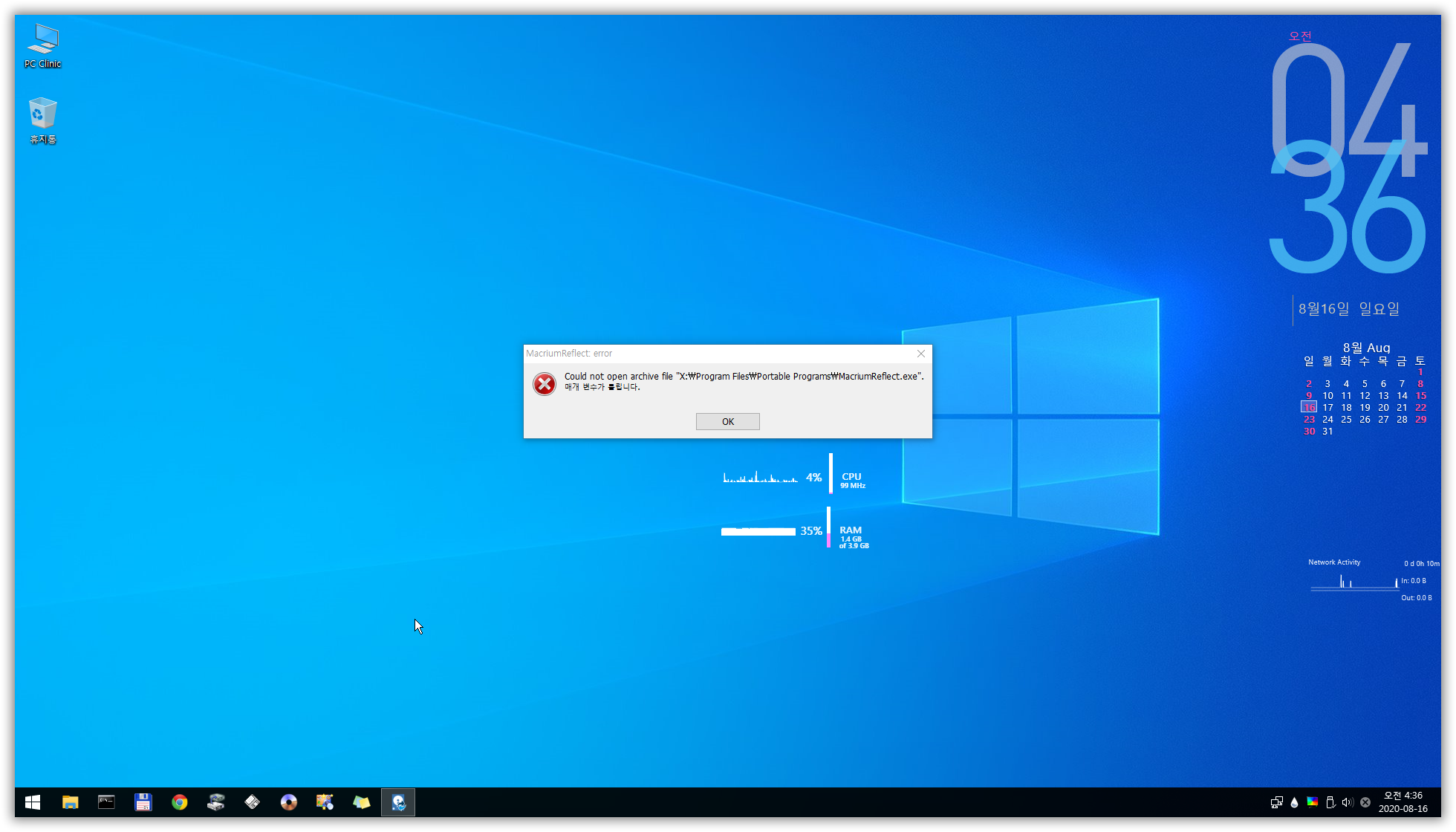
Task: Open the volume speaker tray icon
Action: [1348, 802]
